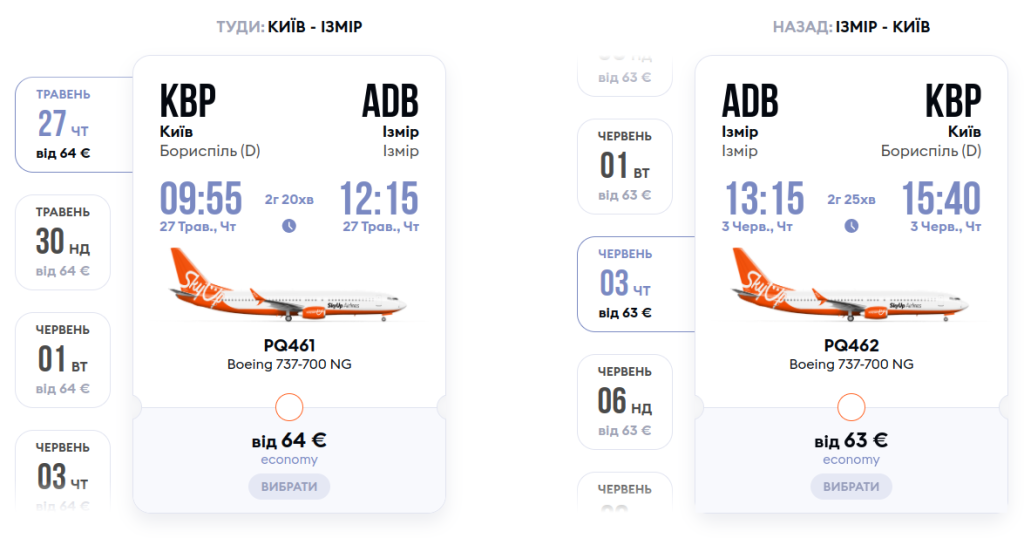
Task: Click the return arrival time 15:40
Action: click(941, 199)
